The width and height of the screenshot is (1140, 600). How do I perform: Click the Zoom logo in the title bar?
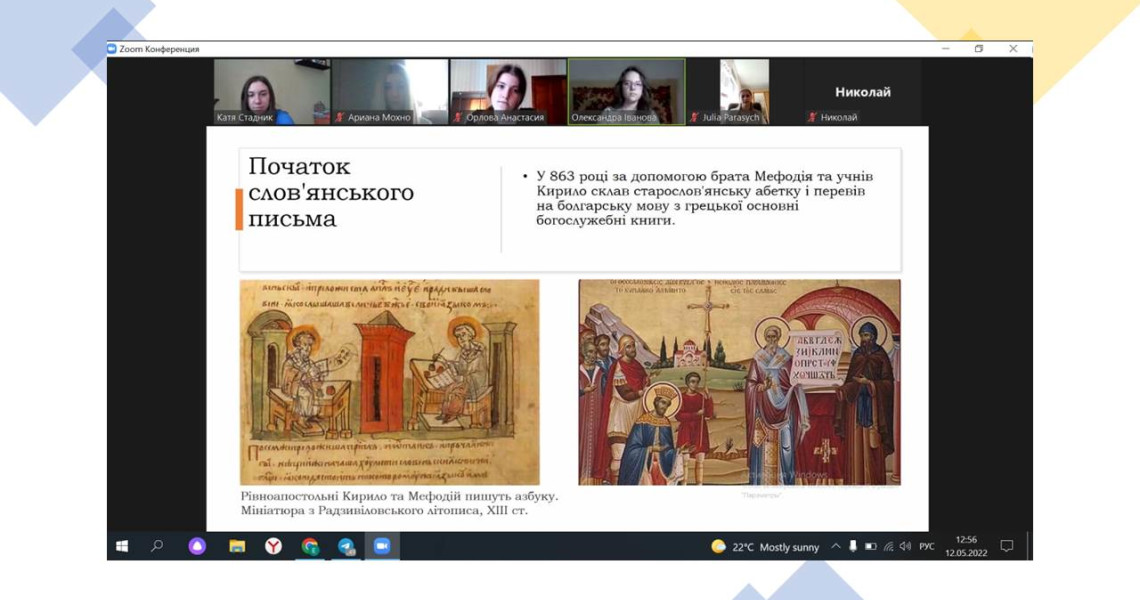coord(112,49)
